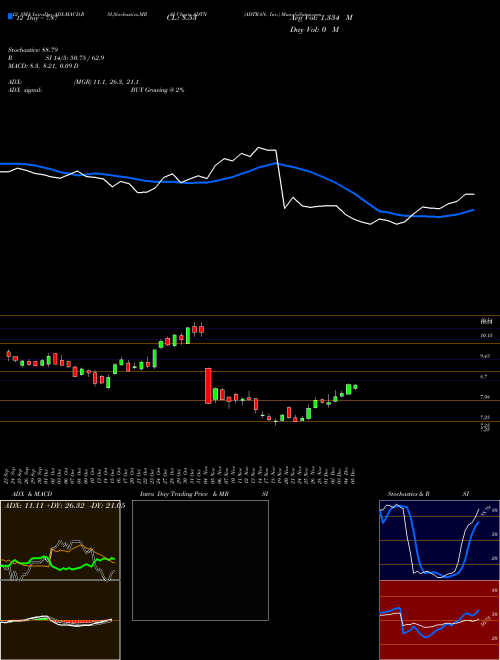Click 'Intra Day Trading Price & MR' title
The width and height of the screenshot is (500, 660).
coord(184,494)
